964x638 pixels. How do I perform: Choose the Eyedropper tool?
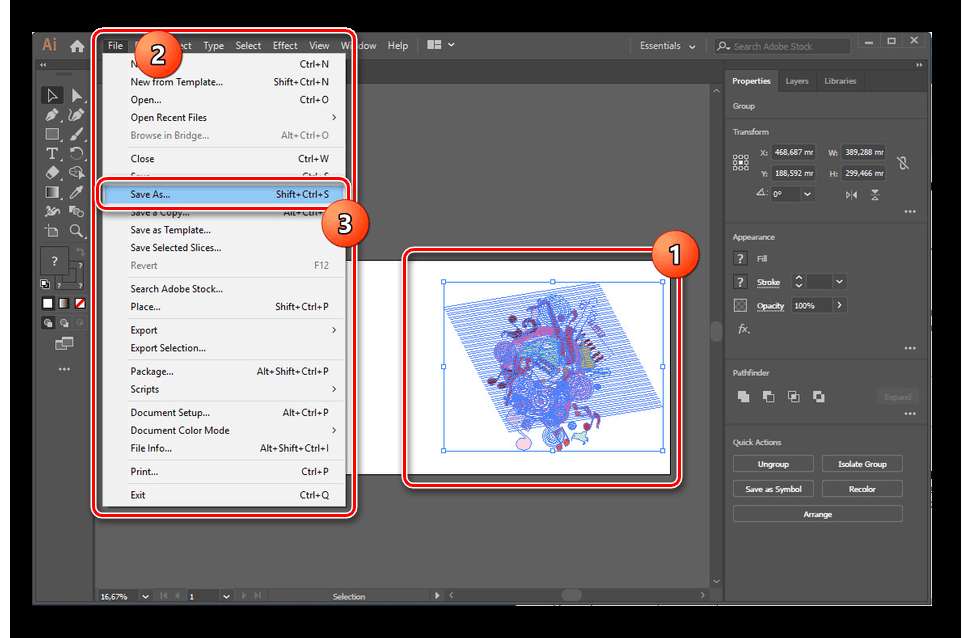[77, 192]
